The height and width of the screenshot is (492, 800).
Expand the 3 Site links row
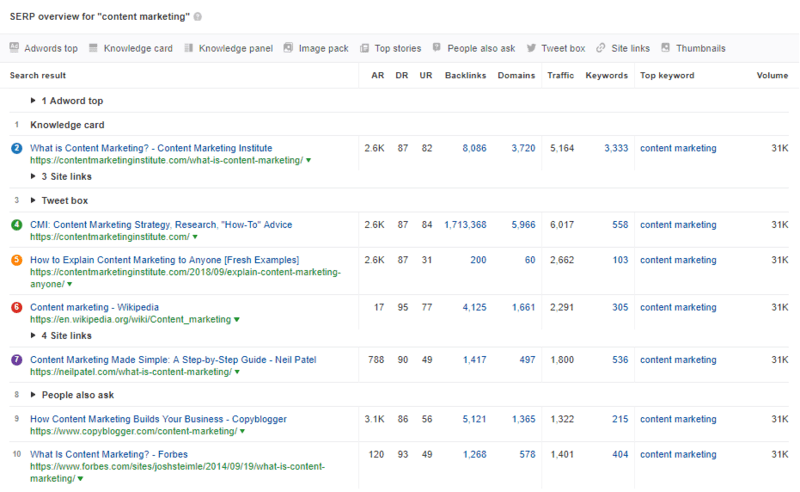click(x=33, y=176)
